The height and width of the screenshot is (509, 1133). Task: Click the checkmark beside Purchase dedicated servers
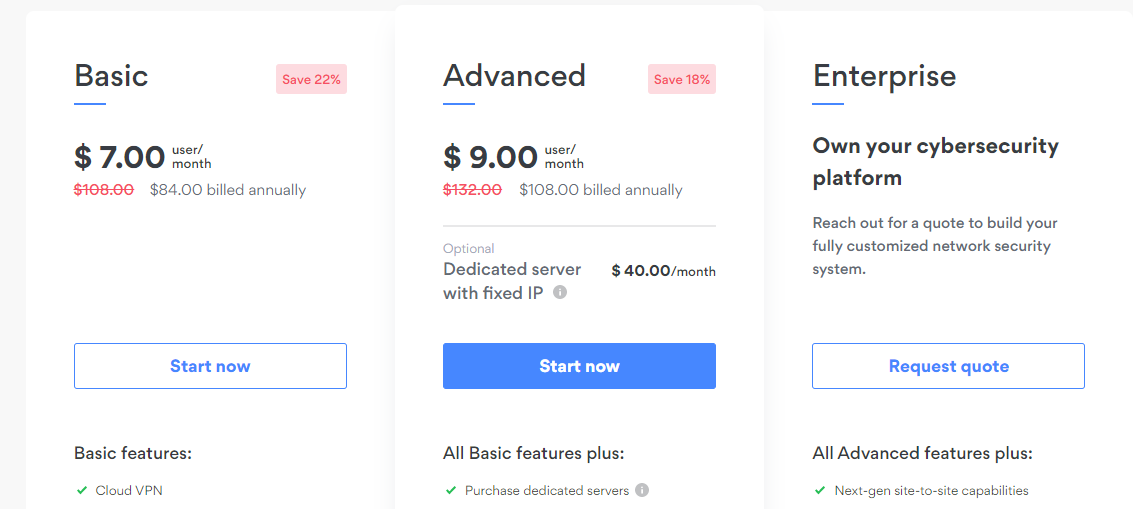coord(451,490)
